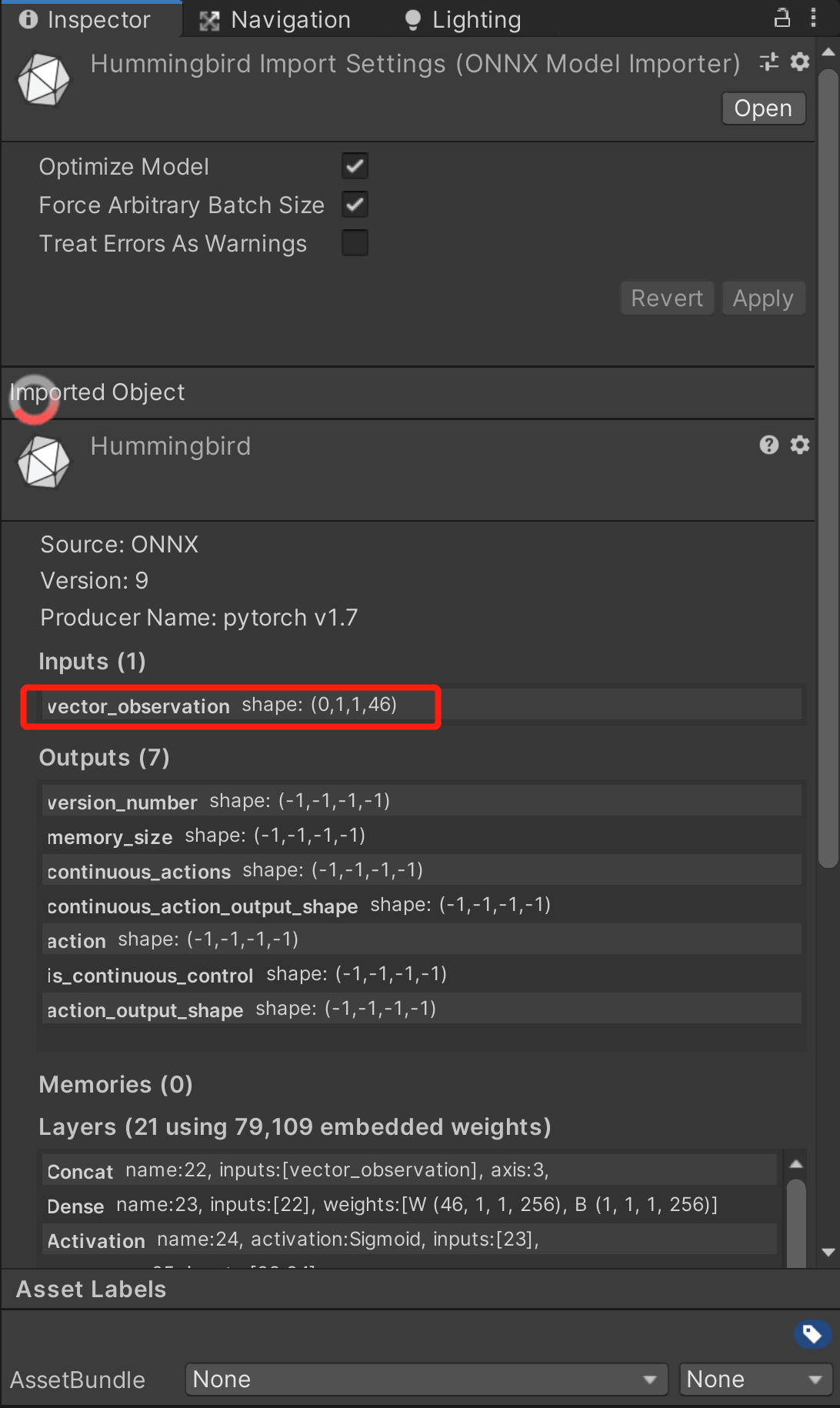Uncheck Optimize Model
This screenshot has height=1408, width=840.
tap(355, 165)
